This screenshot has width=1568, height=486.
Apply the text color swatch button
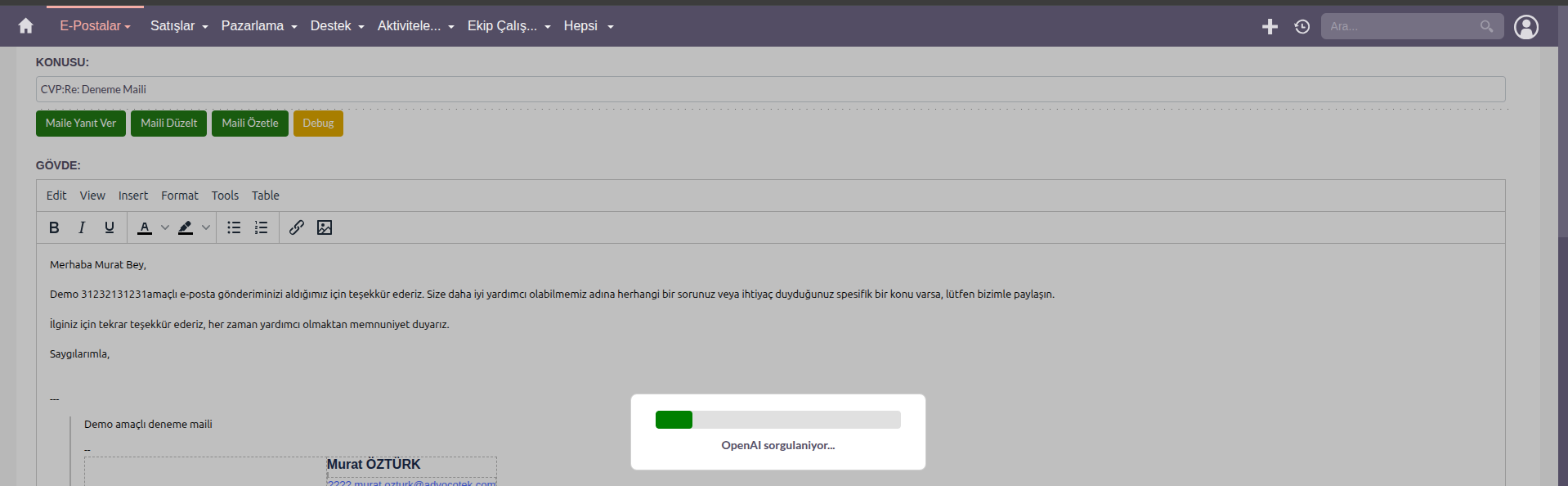click(x=145, y=227)
